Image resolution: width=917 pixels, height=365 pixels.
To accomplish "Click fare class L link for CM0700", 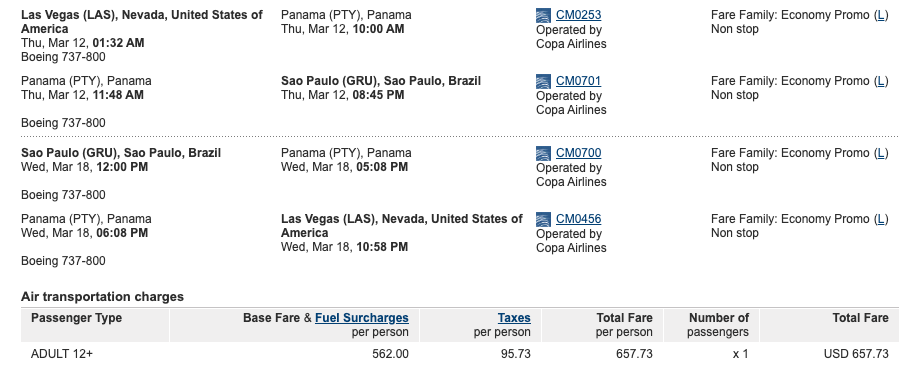I will pos(881,153).
